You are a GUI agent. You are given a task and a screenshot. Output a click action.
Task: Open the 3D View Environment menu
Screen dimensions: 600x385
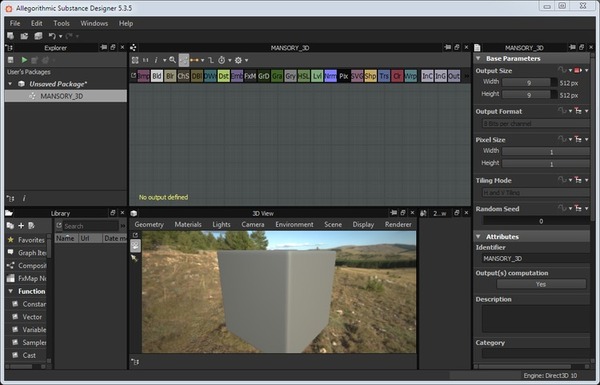[294, 224]
